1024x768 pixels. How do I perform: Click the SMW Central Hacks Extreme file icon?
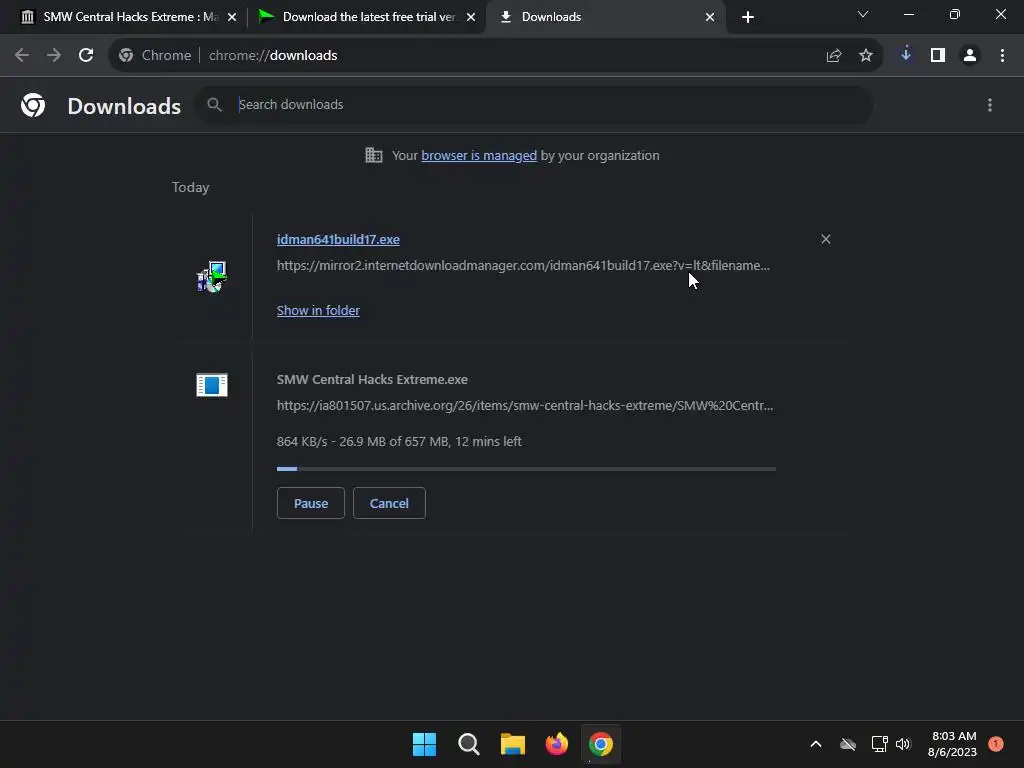coord(212,385)
